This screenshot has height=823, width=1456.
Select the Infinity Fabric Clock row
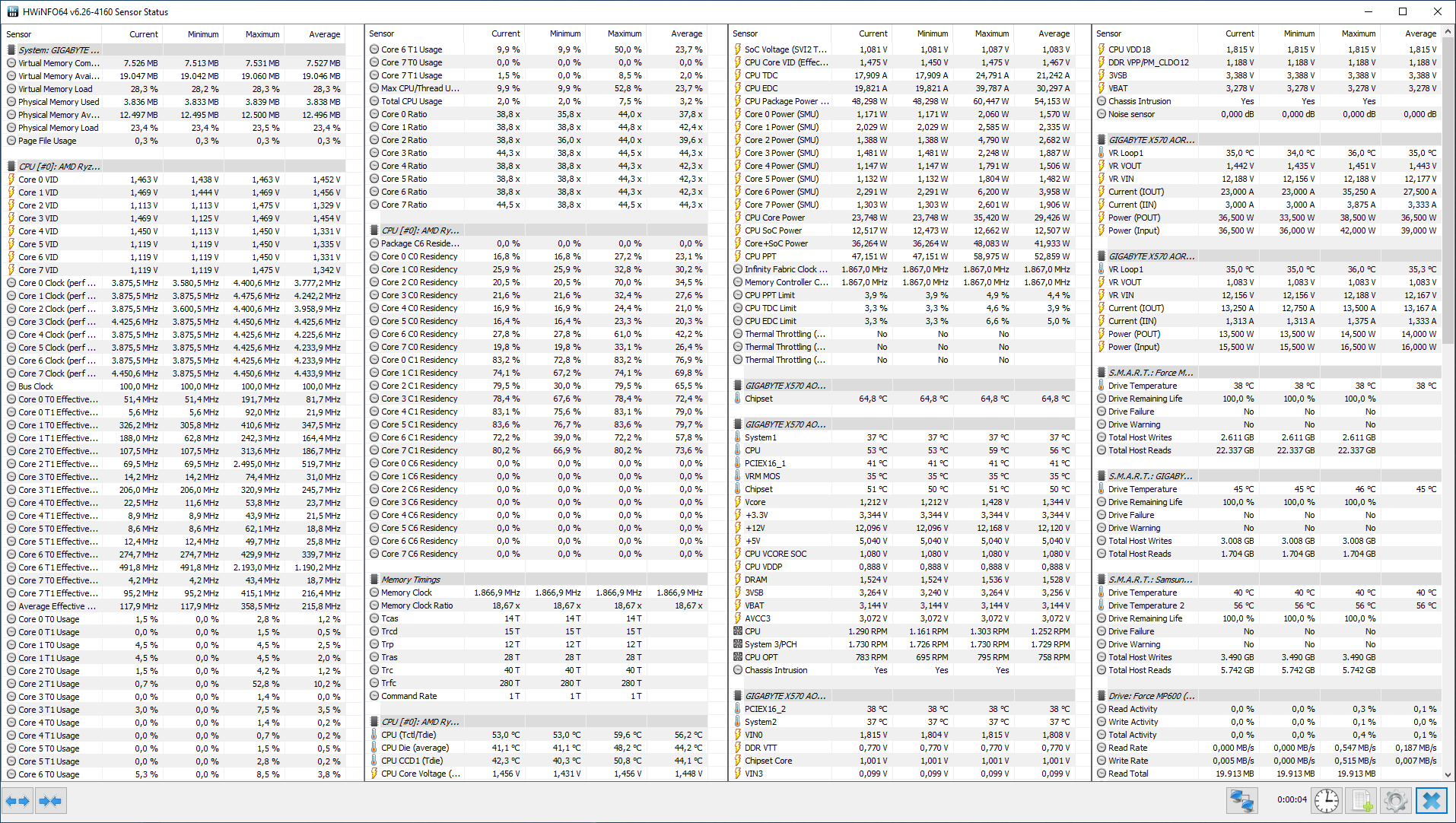click(x=904, y=269)
